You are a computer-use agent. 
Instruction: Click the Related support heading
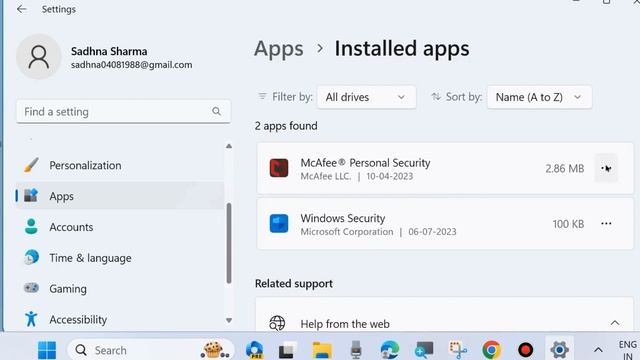pos(293,284)
